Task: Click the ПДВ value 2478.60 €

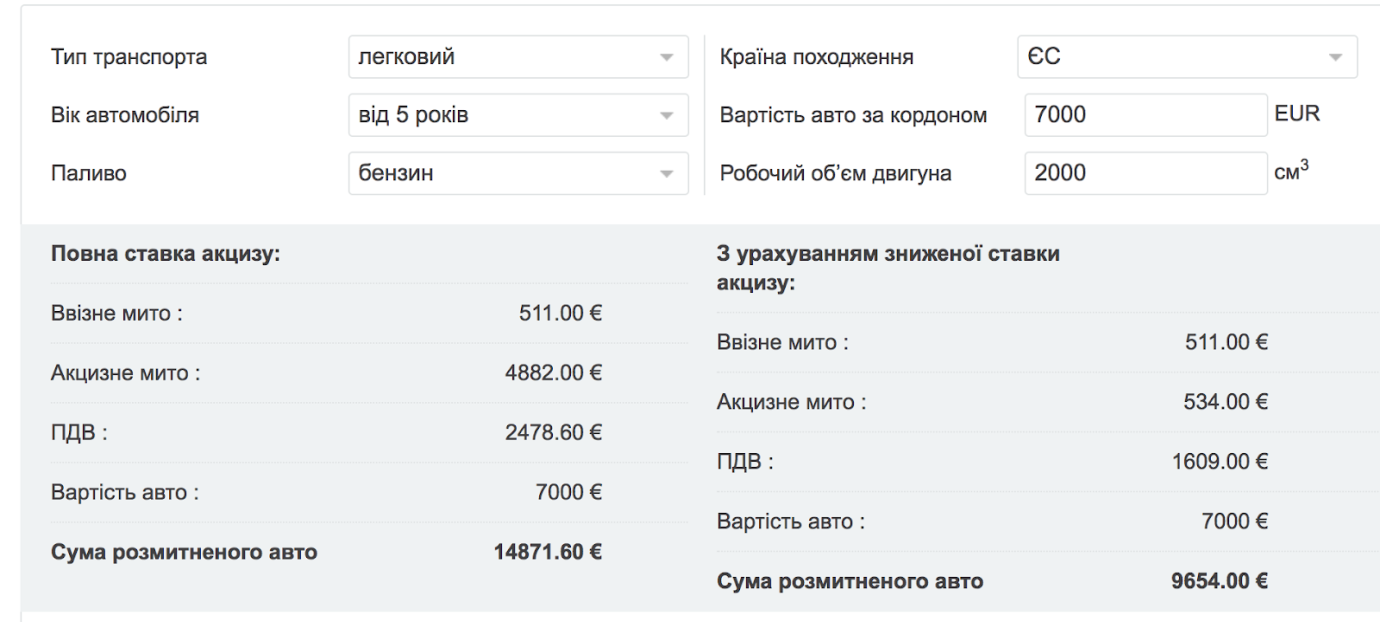Action: pos(556,433)
